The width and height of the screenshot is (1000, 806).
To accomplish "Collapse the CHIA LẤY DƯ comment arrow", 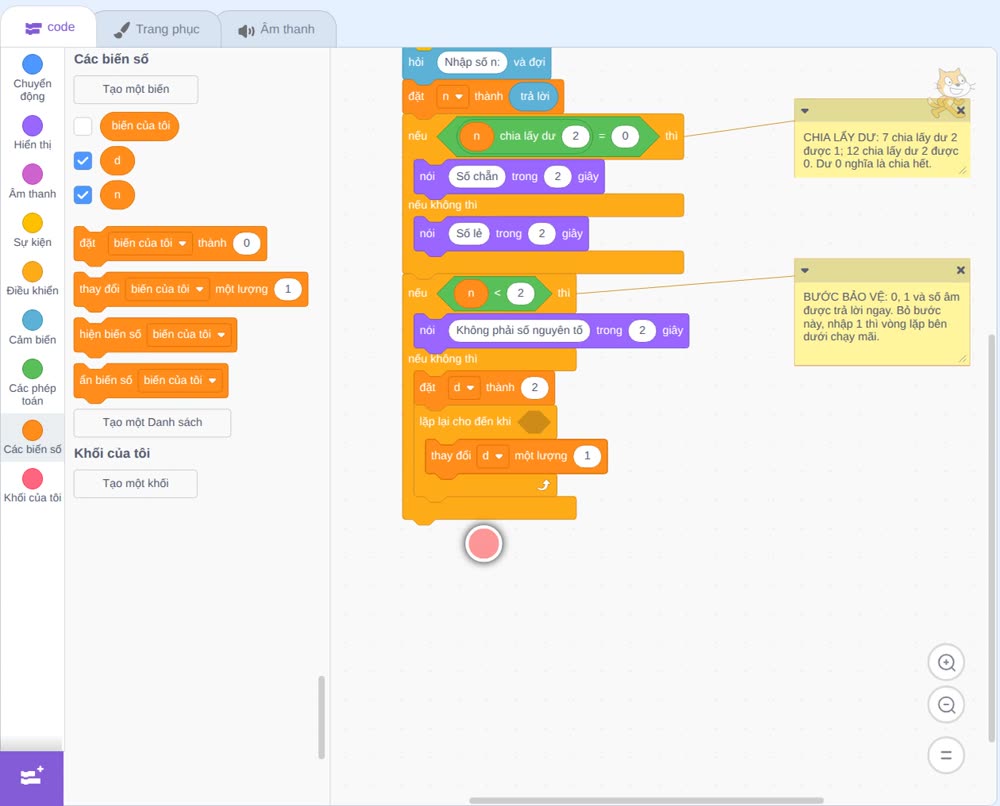I will tap(805, 111).
